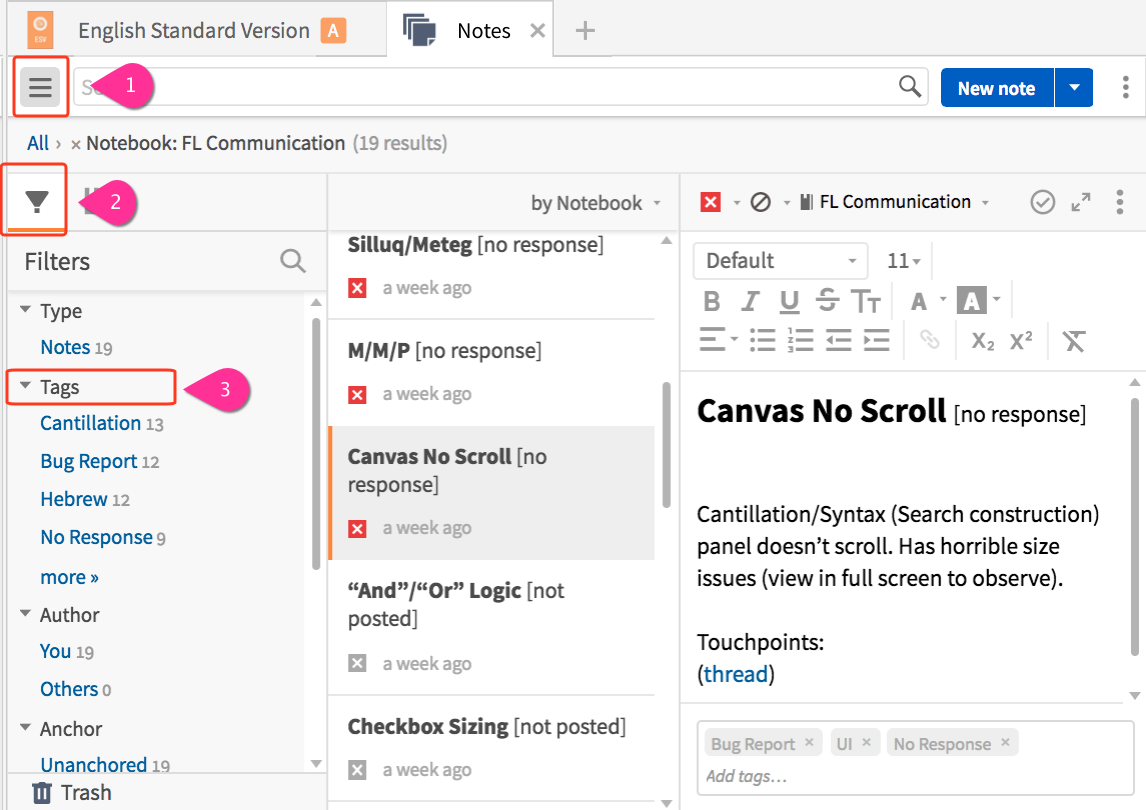Open the text alignment dropdown
1146x810 pixels.
pyautogui.click(x=718, y=339)
